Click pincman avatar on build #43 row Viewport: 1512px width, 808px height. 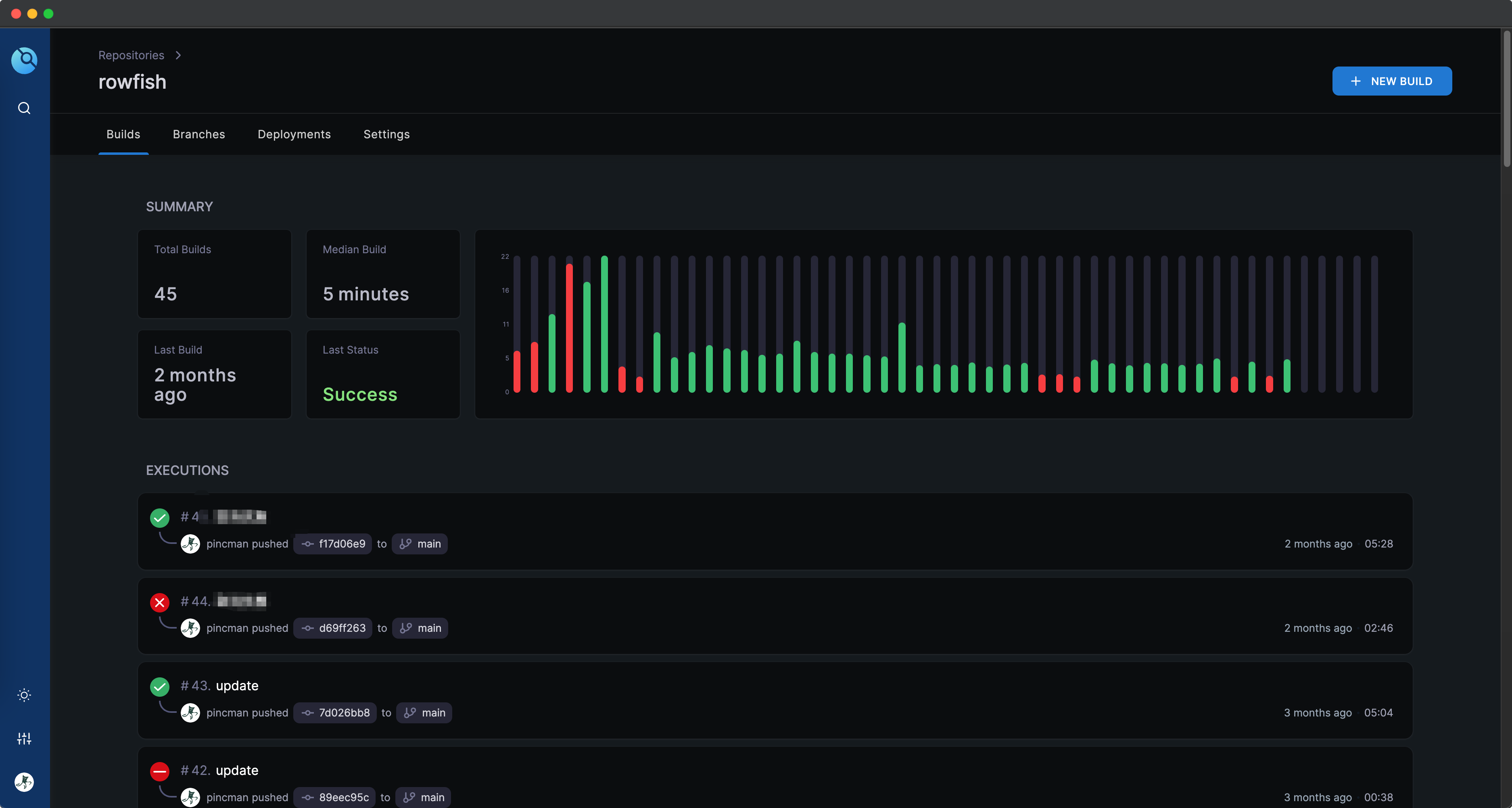(190, 712)
